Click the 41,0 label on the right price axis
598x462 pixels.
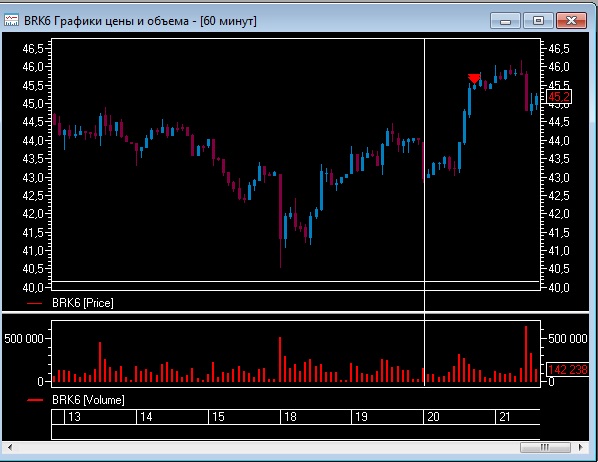point(559,251)
